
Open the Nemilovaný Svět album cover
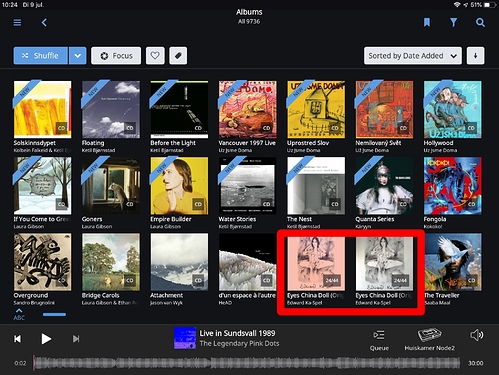pyautogui.click(x=384, y=109)
